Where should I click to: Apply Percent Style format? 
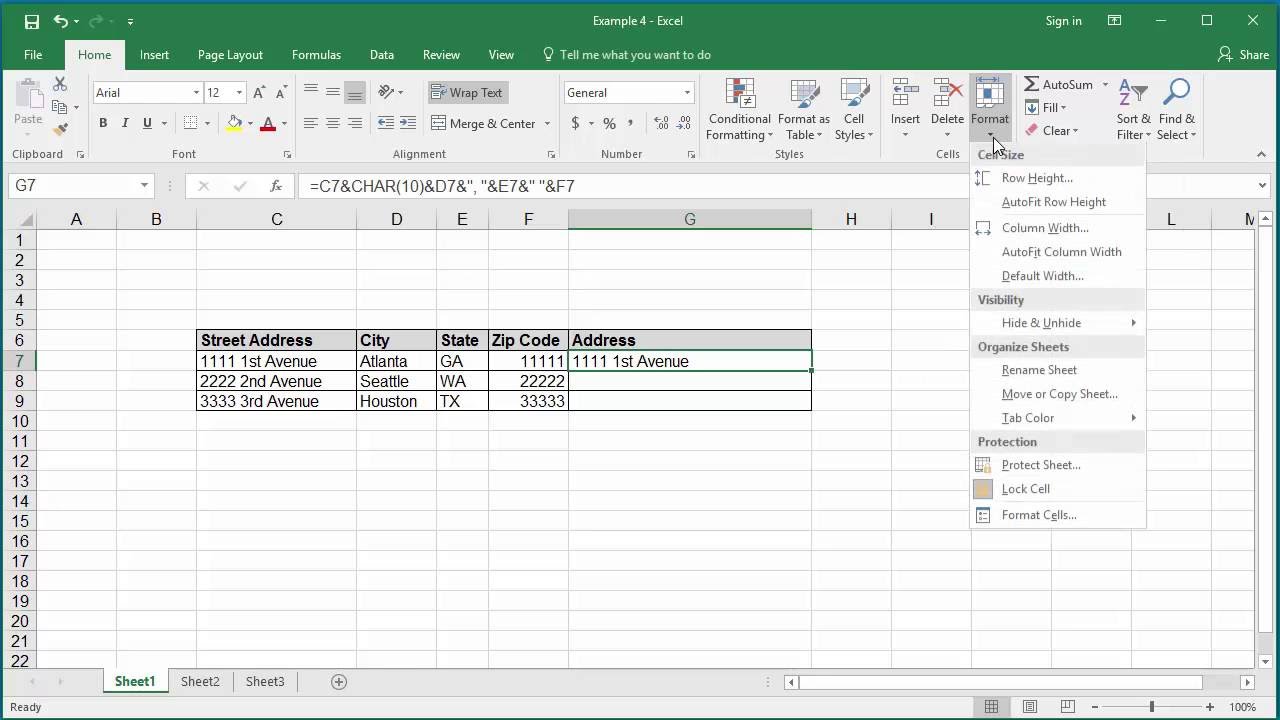pos(609,123)
